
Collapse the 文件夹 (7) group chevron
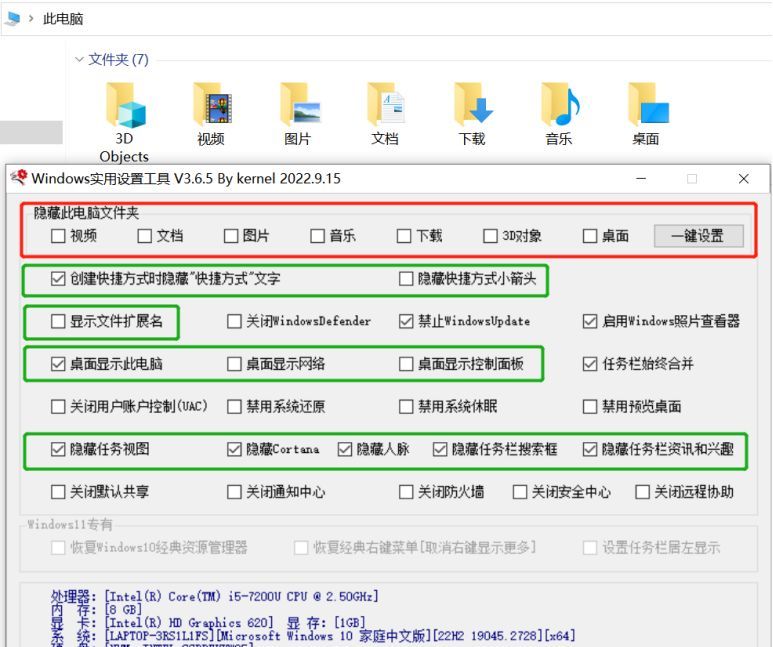[79, 60]
